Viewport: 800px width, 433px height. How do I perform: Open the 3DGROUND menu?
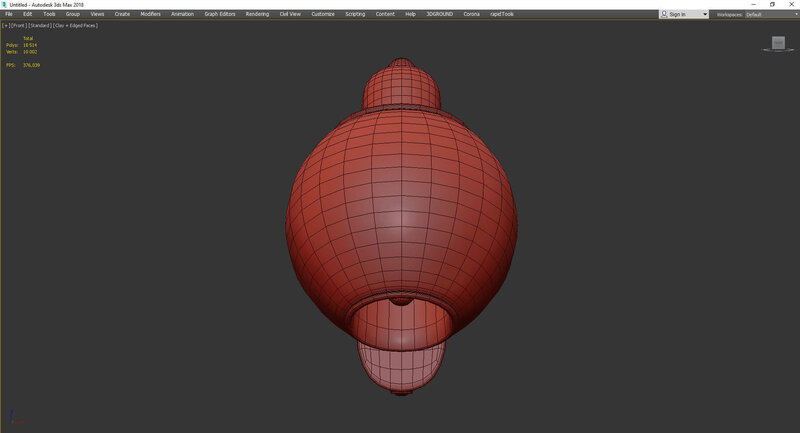(439, 14)
